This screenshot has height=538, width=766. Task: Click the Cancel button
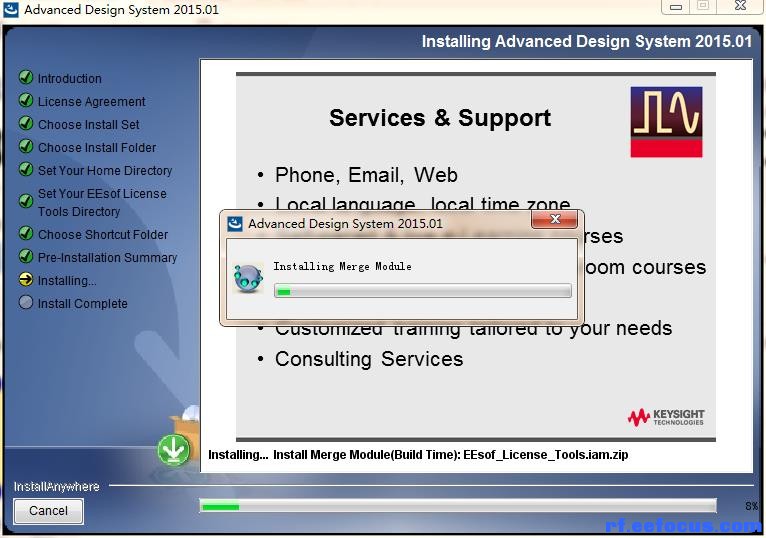48,511
